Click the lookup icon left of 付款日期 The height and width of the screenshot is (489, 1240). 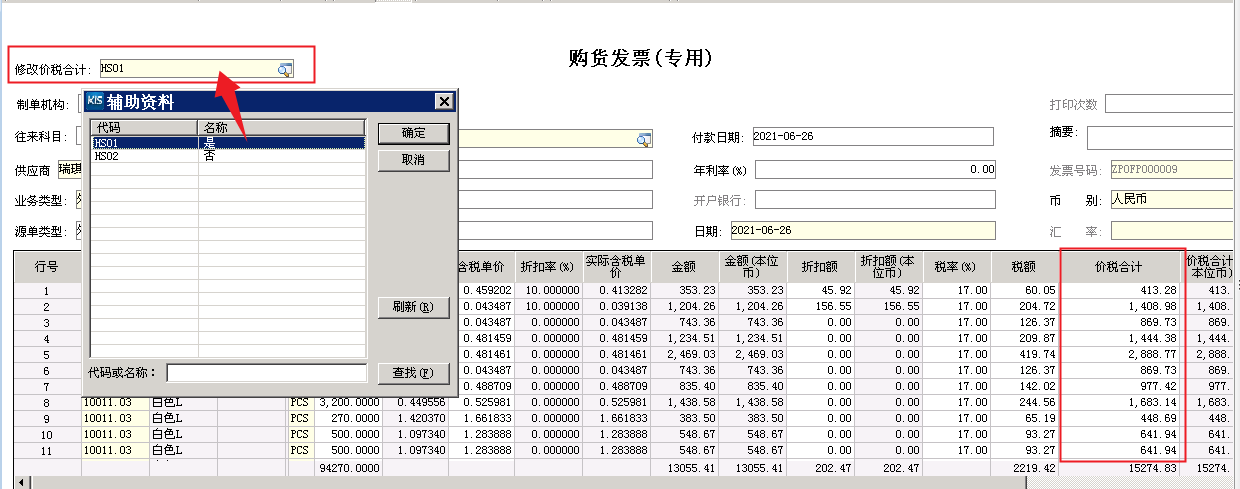644,139
